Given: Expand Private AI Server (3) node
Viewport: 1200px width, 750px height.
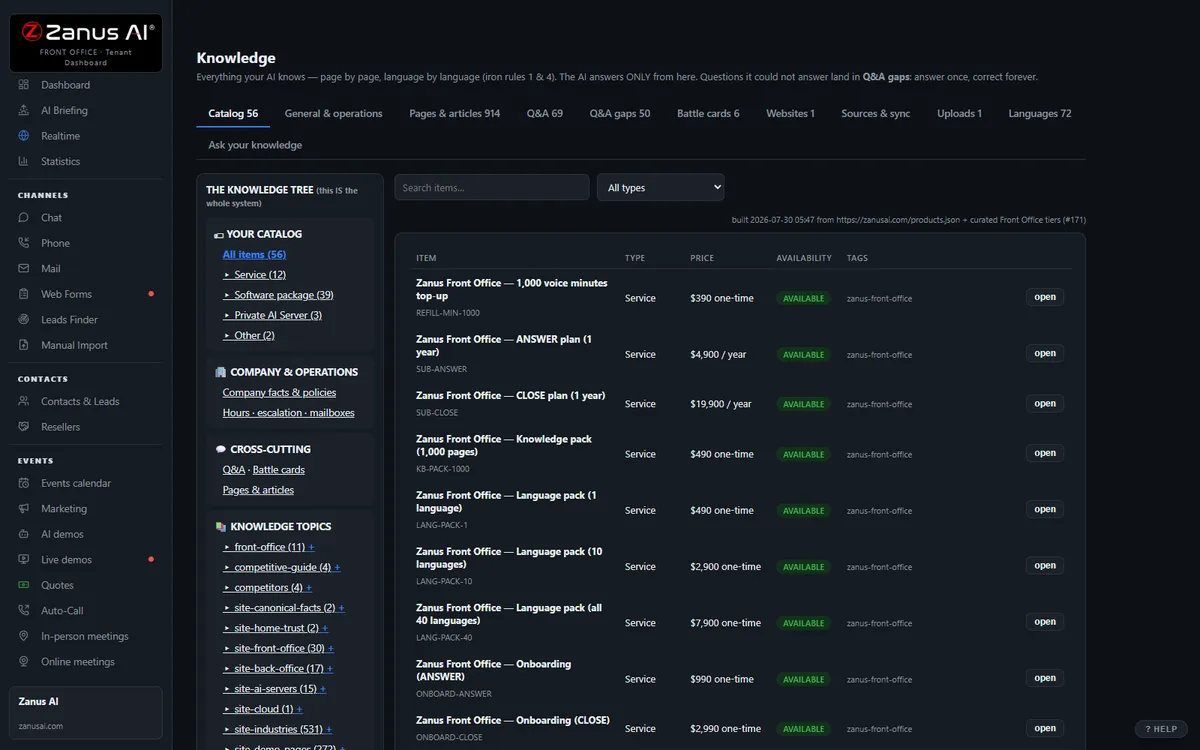Looking at the screenshot, I should point(272,315).
